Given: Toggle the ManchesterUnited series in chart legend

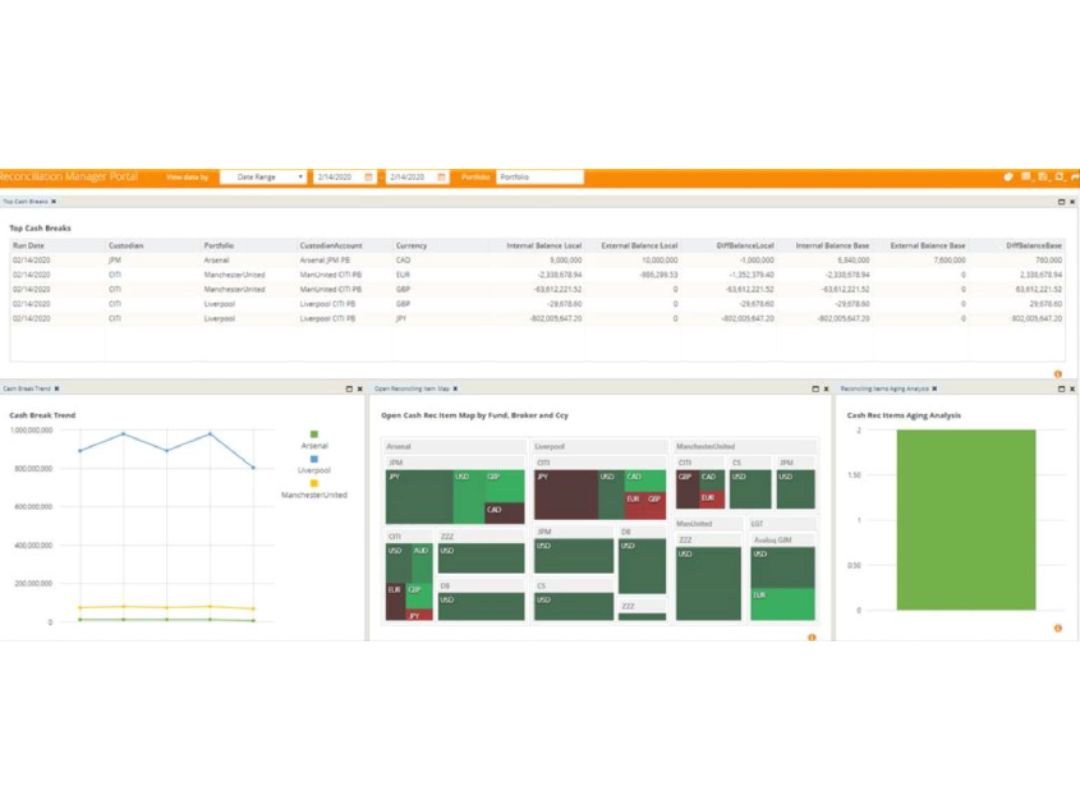Looking at the screenshot, I should click(x=314, y=489).
